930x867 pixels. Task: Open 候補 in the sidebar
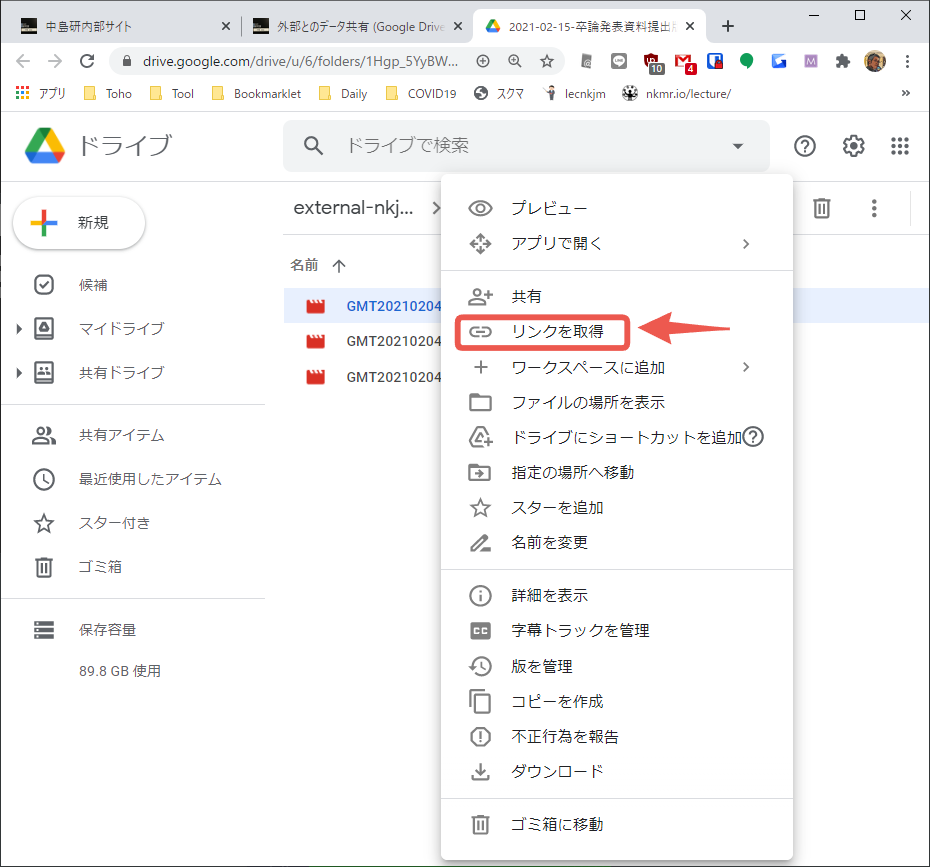pyautogui.click(x=93, y=285)
